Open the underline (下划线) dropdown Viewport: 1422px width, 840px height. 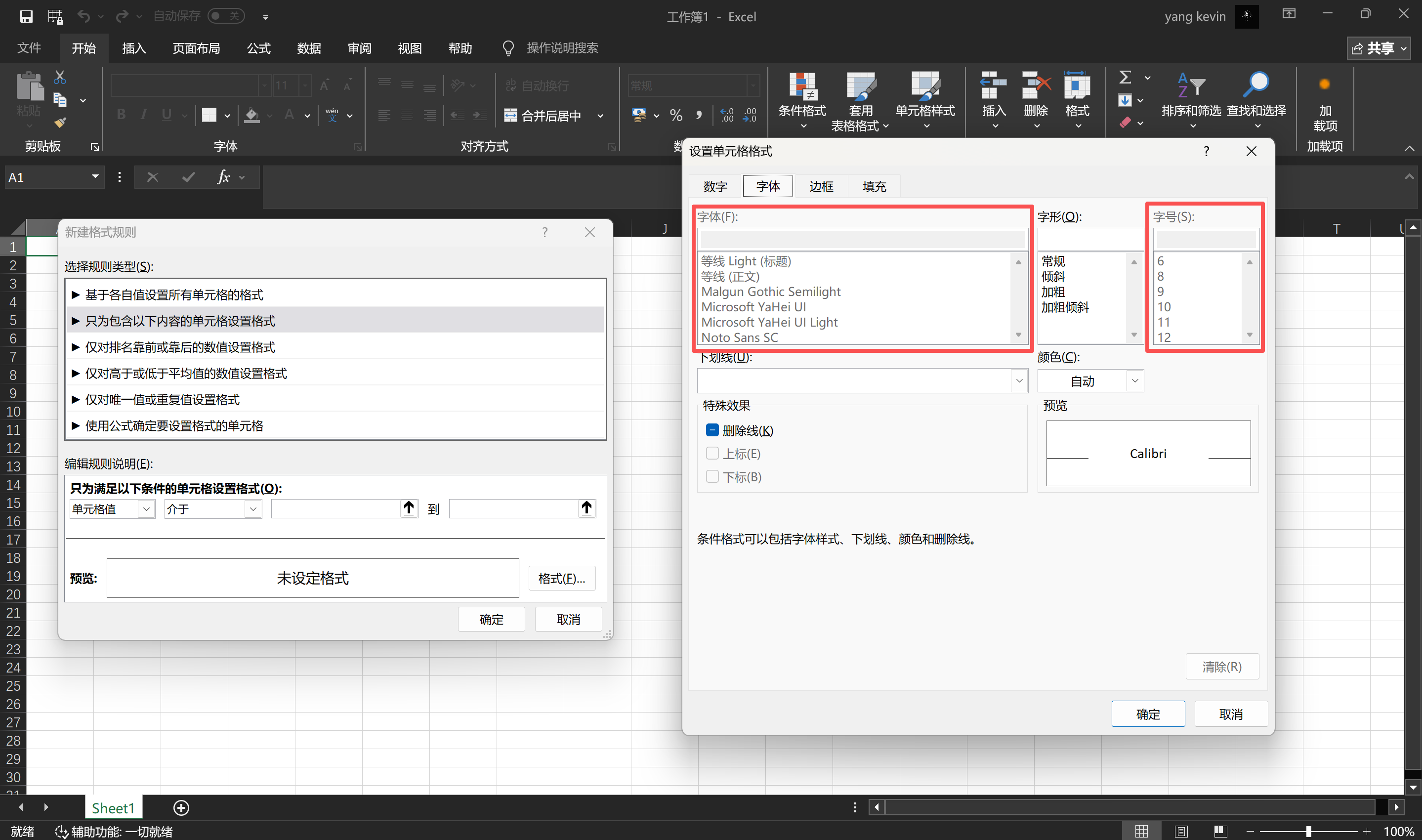tap(1018, 381)
